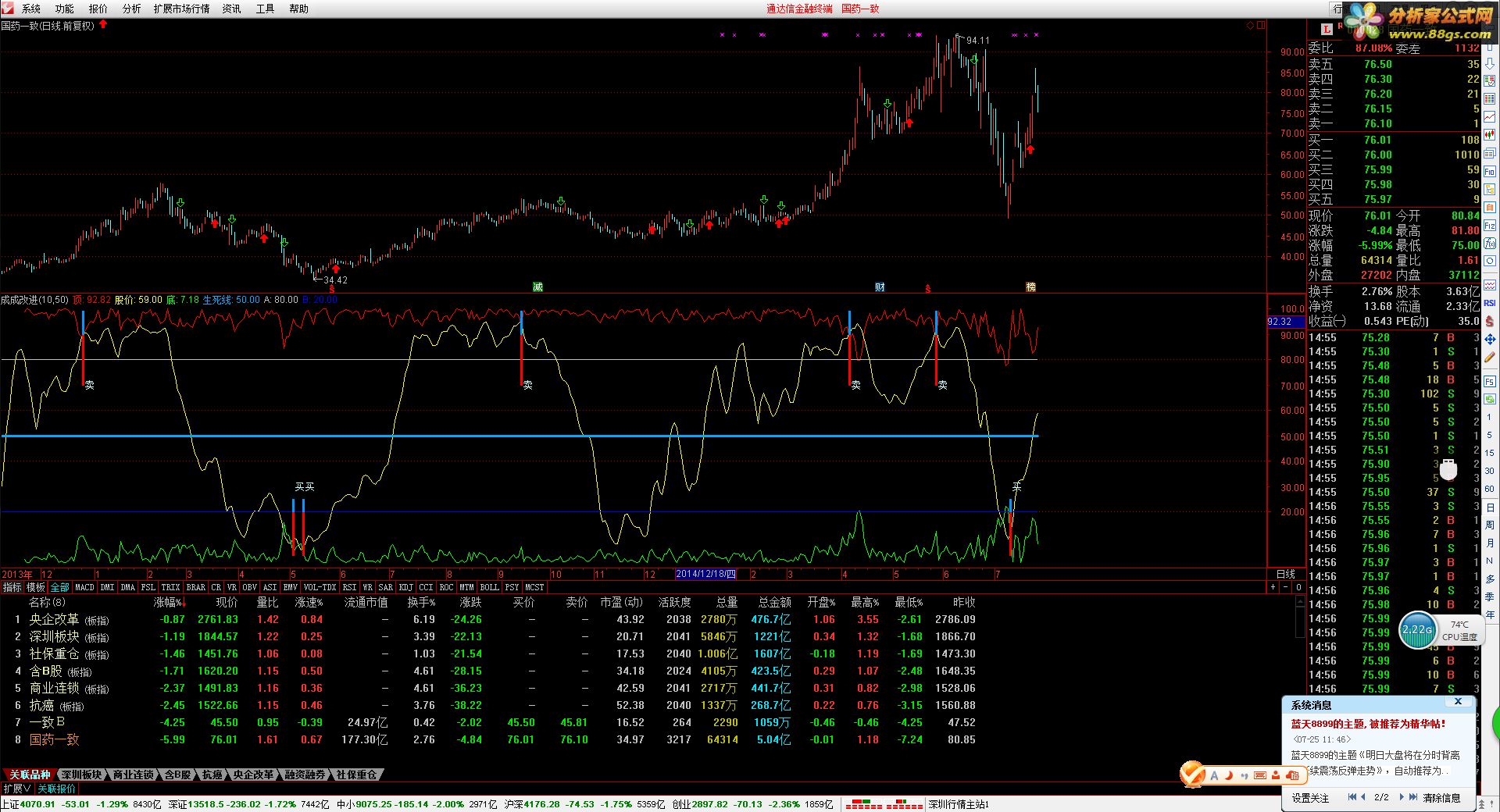Open 扩展市场行情 menu
The height and width of the screenshot is (812, 1500).
click(181, 9)
